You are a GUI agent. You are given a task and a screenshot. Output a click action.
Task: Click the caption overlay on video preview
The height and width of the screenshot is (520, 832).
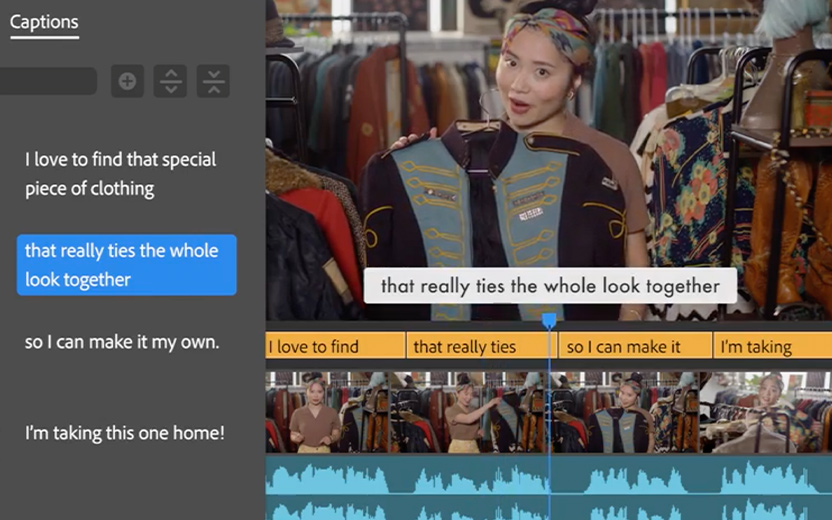pyautogui.click(x=550, y=286)
